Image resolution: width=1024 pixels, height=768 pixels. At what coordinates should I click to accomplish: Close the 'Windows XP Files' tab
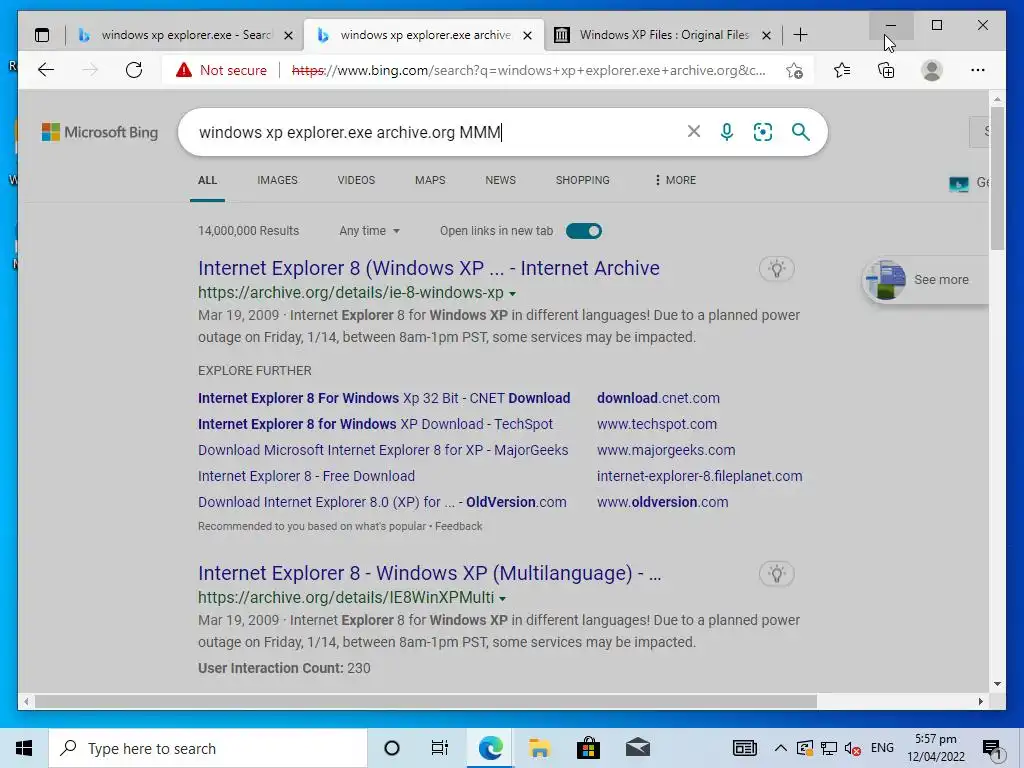click(767, 35)
